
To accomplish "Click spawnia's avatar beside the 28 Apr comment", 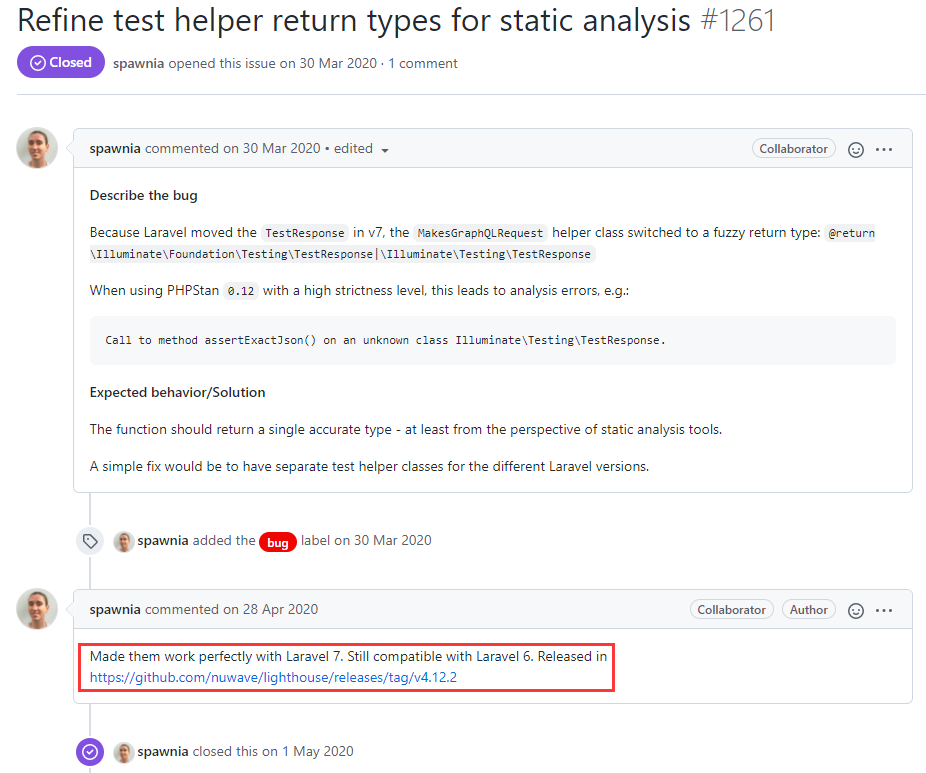I will tap(37, 609).
